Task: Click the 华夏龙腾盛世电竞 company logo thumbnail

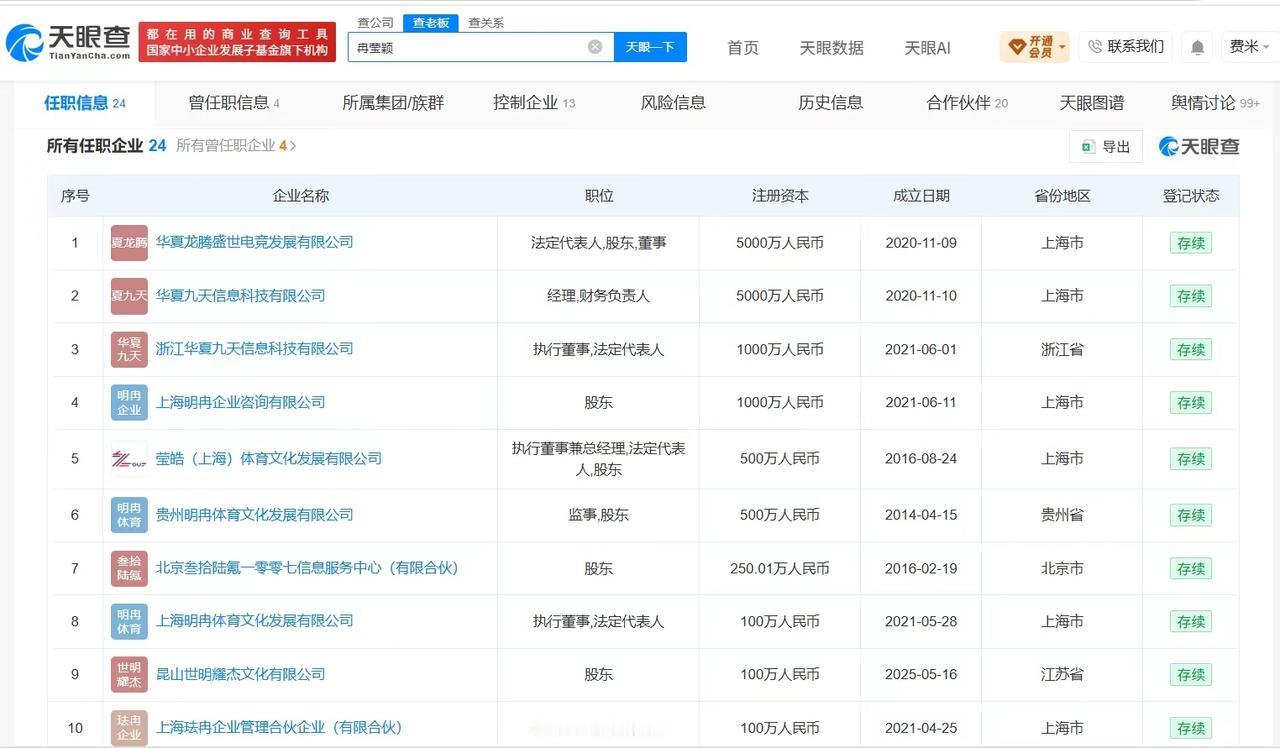Action: (129, 243)
